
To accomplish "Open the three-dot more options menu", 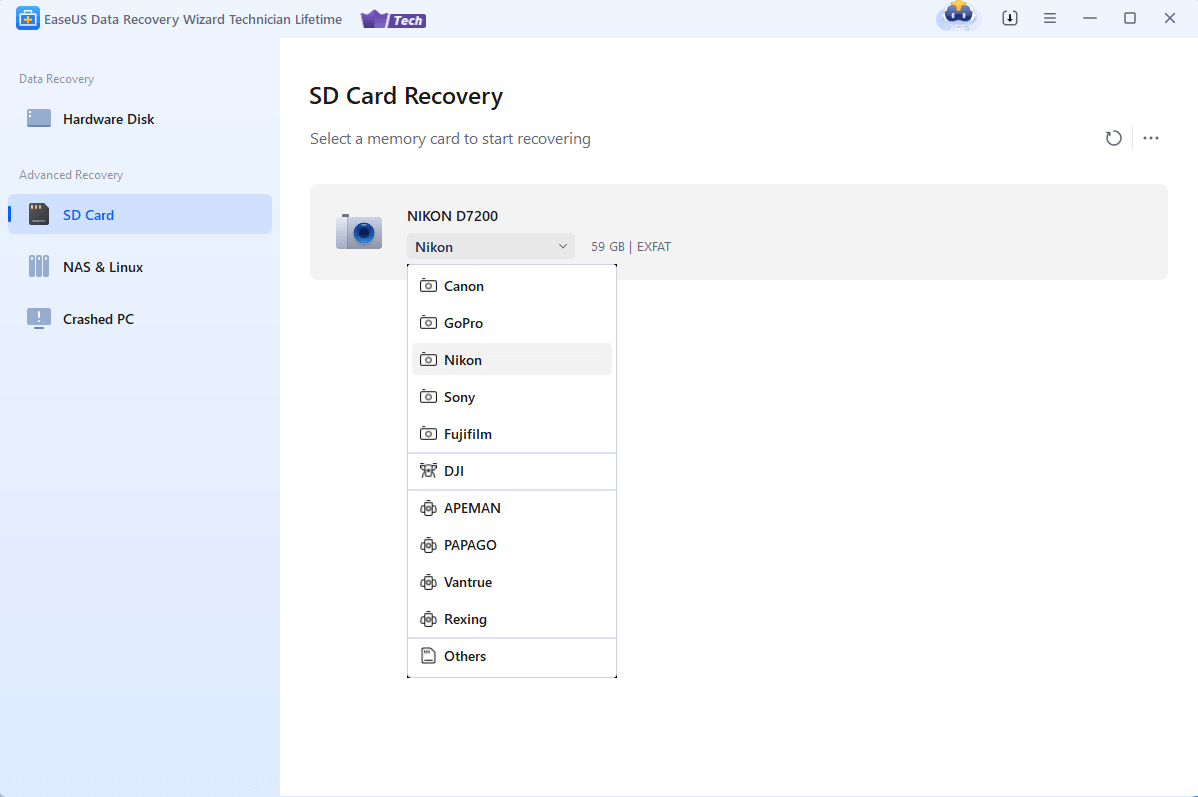I will 1150,138.
